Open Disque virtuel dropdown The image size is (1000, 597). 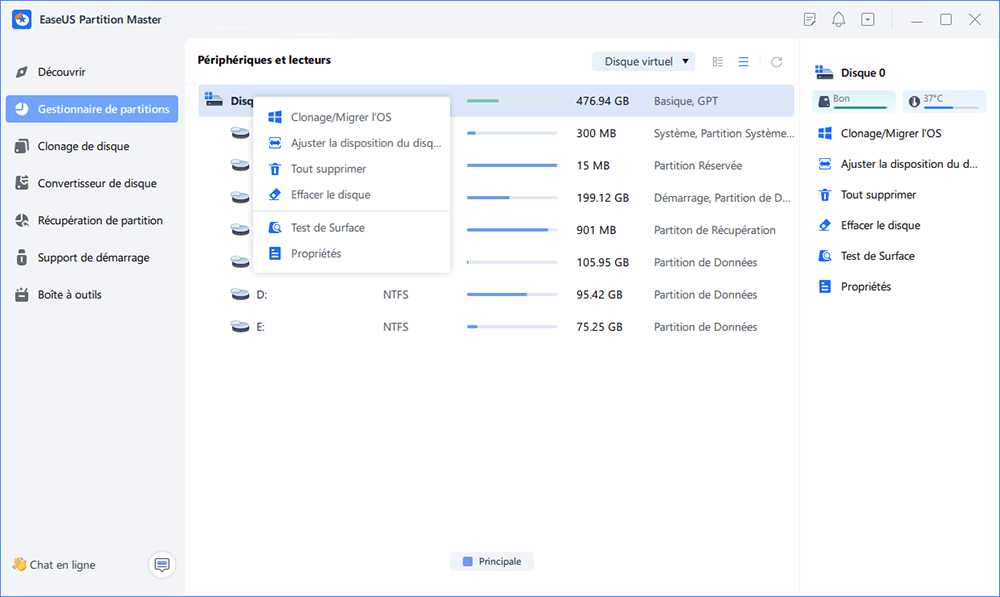643,61
